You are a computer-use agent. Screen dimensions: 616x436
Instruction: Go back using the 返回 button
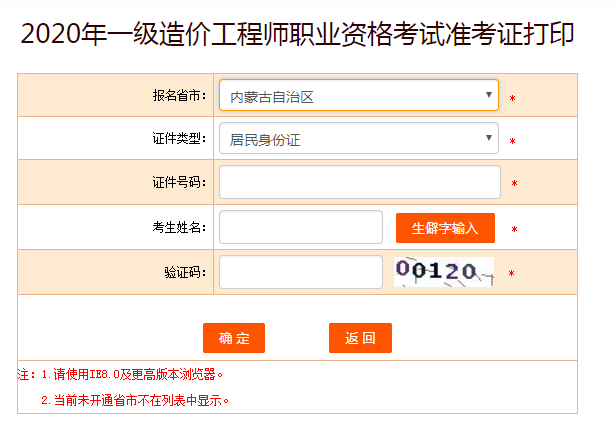tap(360, 338)
